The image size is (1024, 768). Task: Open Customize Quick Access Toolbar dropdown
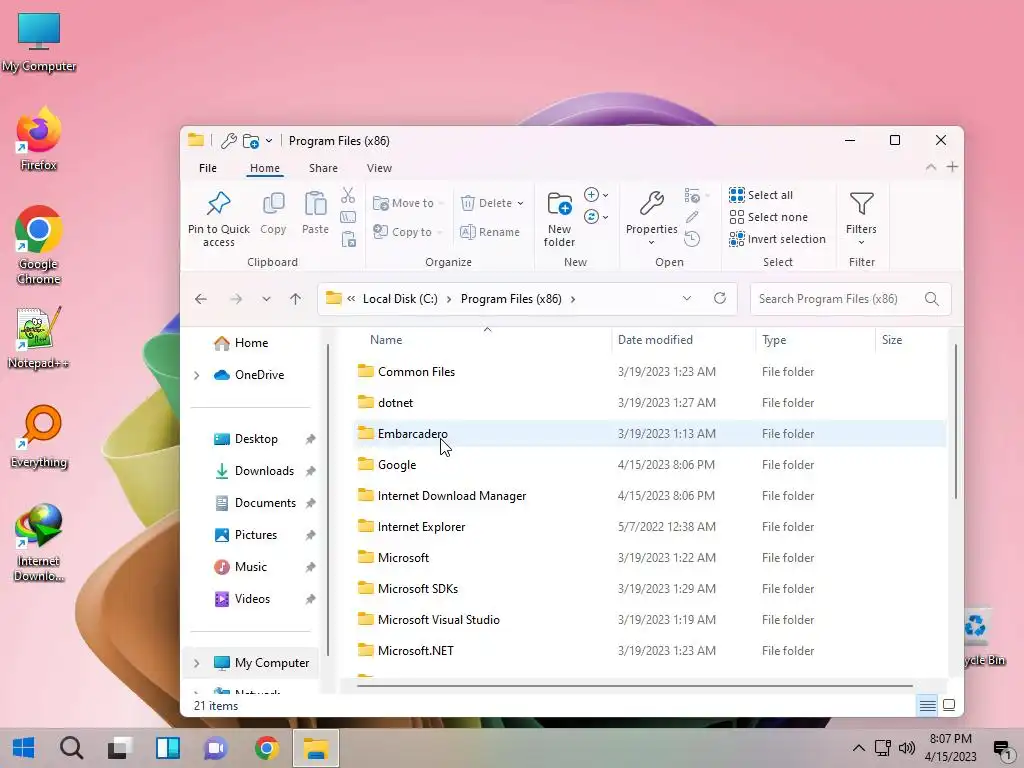(x=268, y=140)
